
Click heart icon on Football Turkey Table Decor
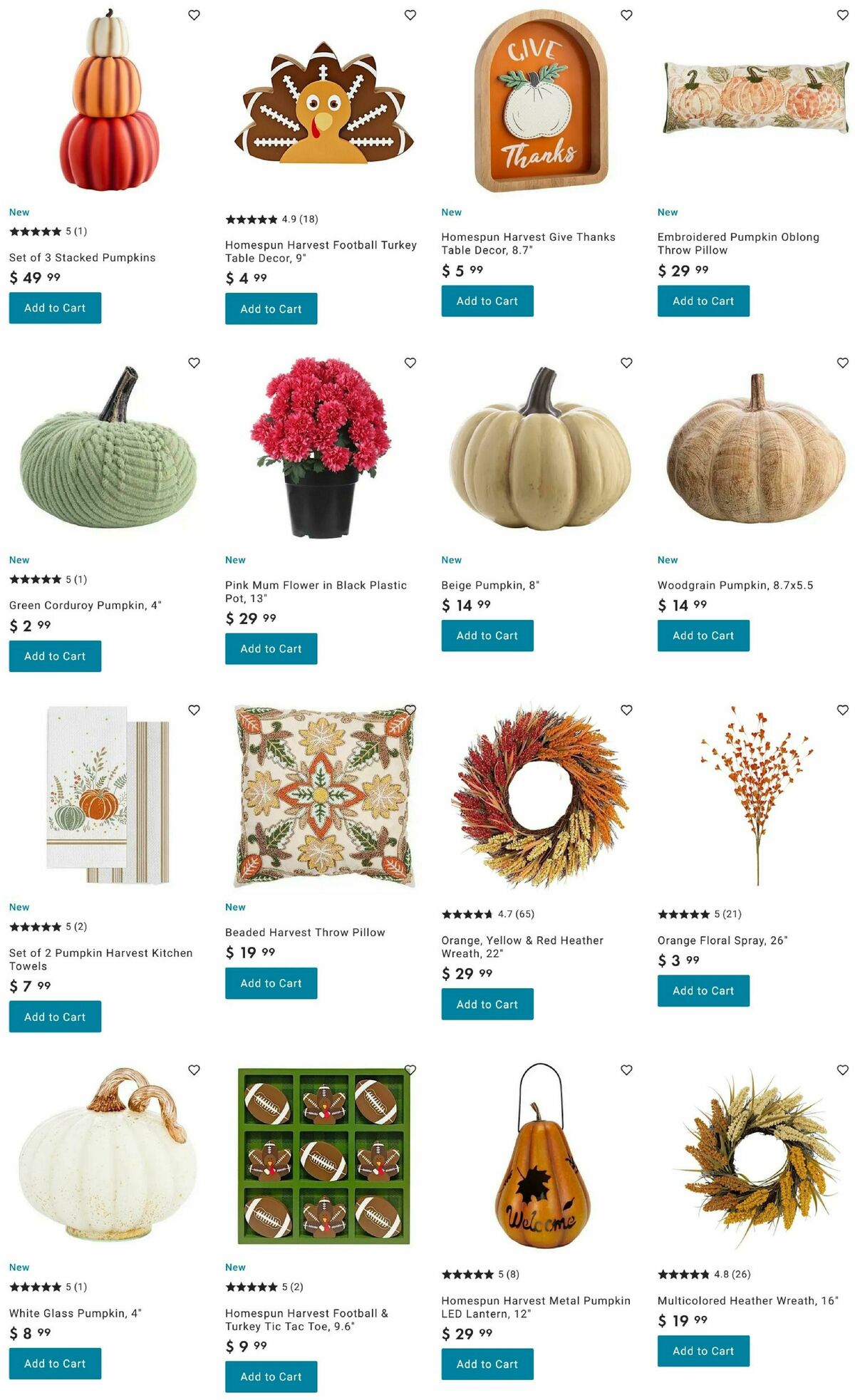pyautogui.click(x=410, y=15)
